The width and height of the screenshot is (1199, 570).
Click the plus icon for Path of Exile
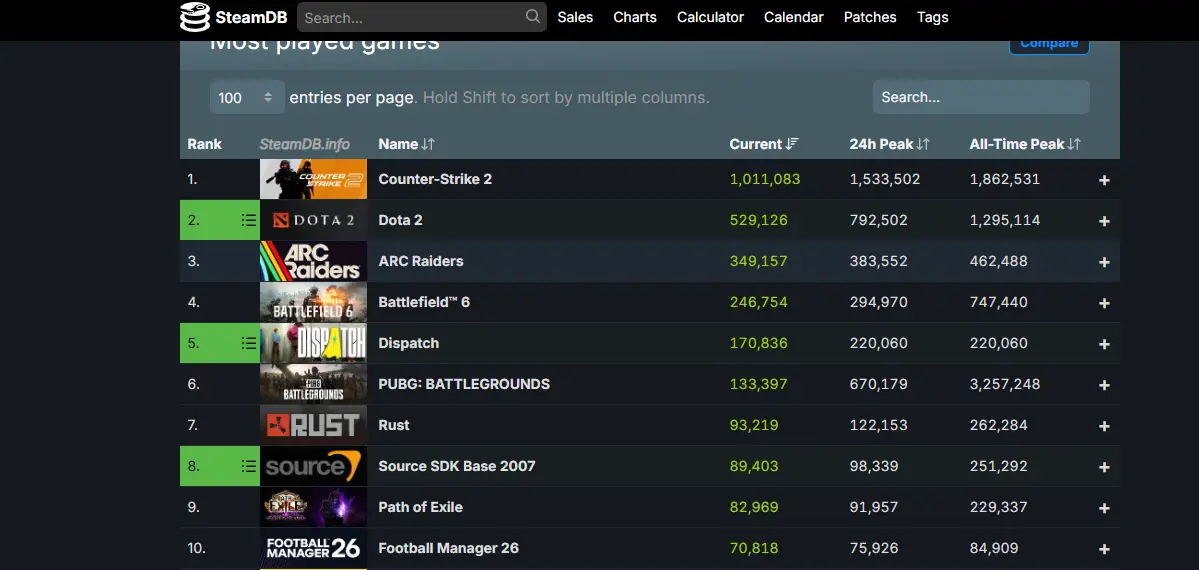1104,508
